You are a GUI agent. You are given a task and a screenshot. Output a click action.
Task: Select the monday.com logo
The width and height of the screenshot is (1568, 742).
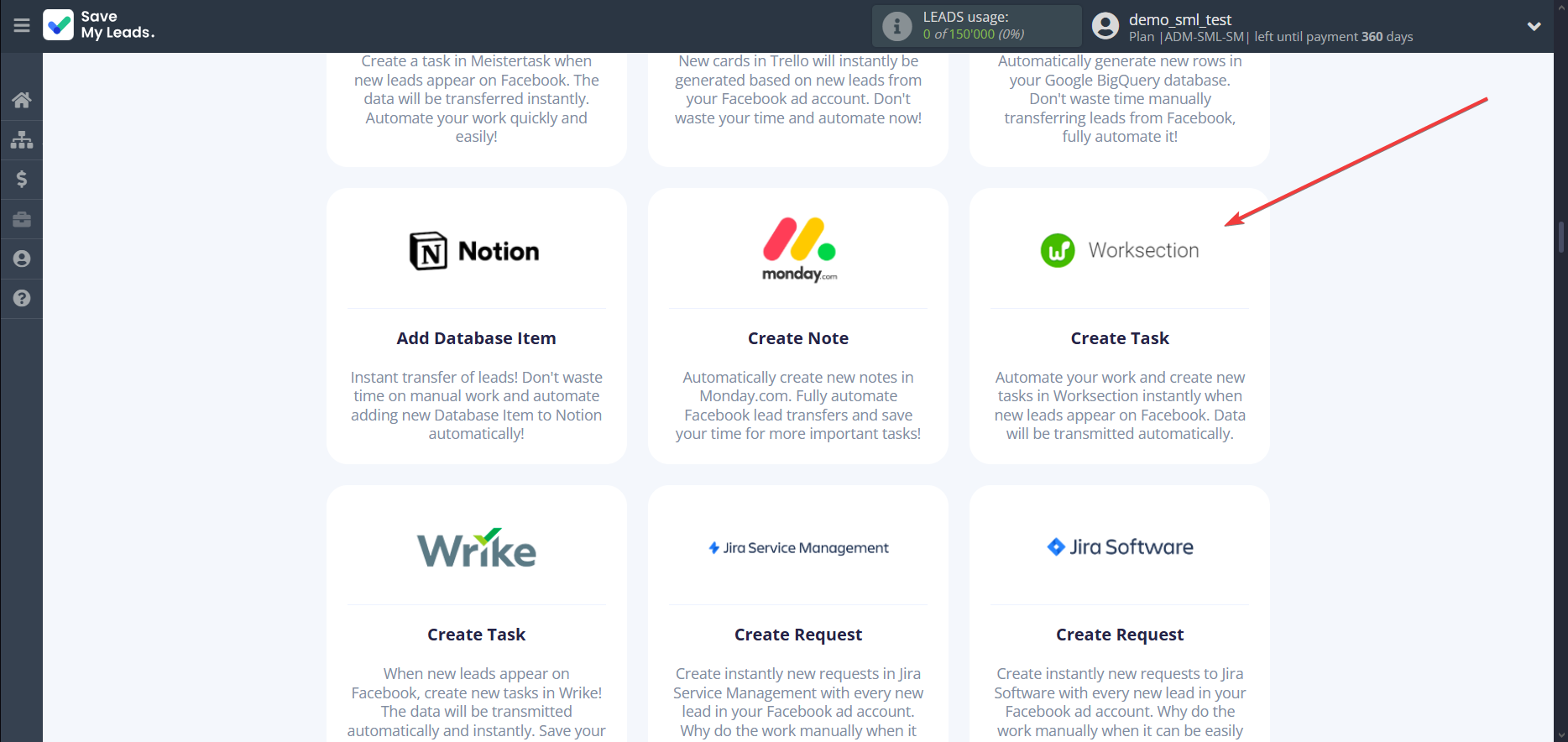(798, 250)
